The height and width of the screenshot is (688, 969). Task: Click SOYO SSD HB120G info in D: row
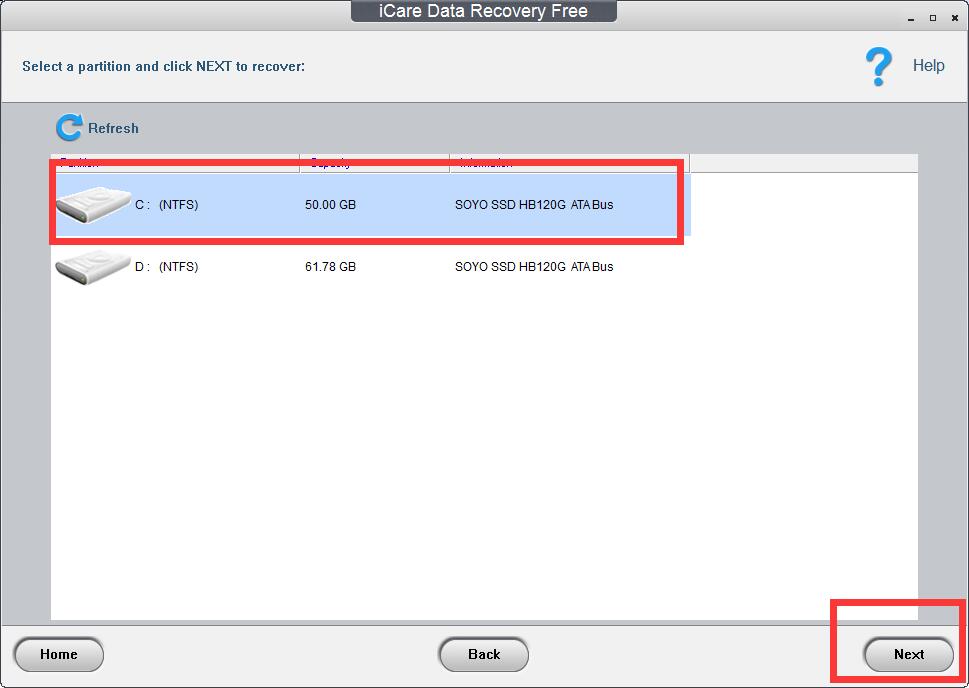click(x=534, y=266)
